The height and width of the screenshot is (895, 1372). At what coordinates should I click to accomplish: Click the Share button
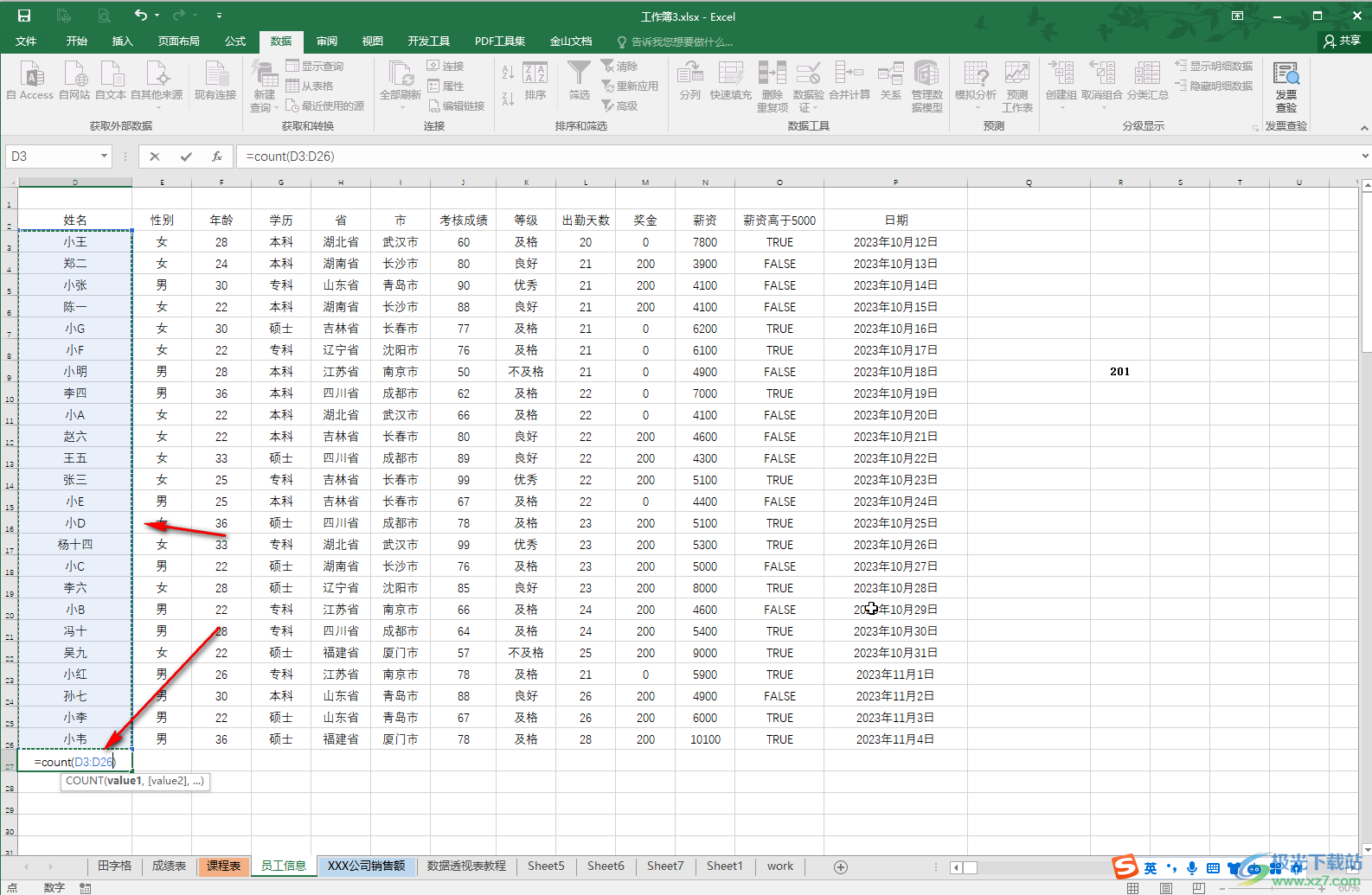pos(1343,41)
